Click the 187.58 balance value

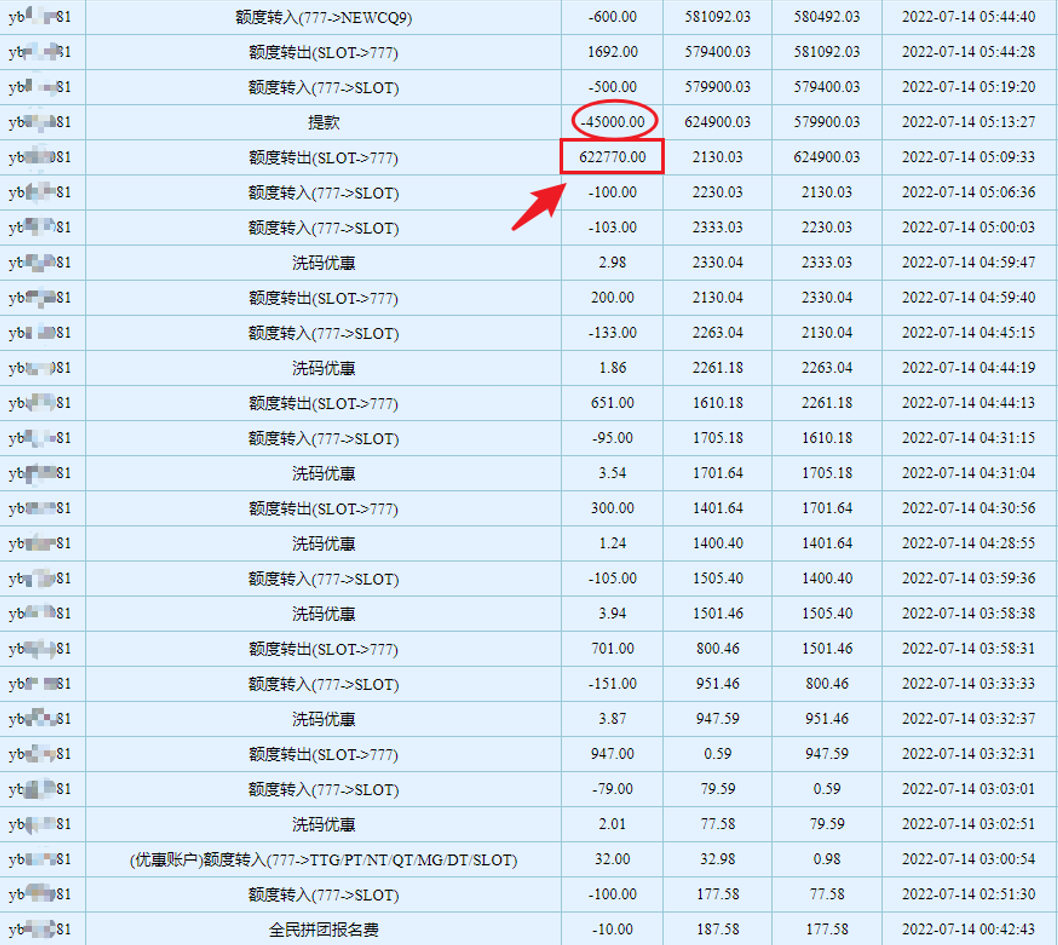[717, 930]
